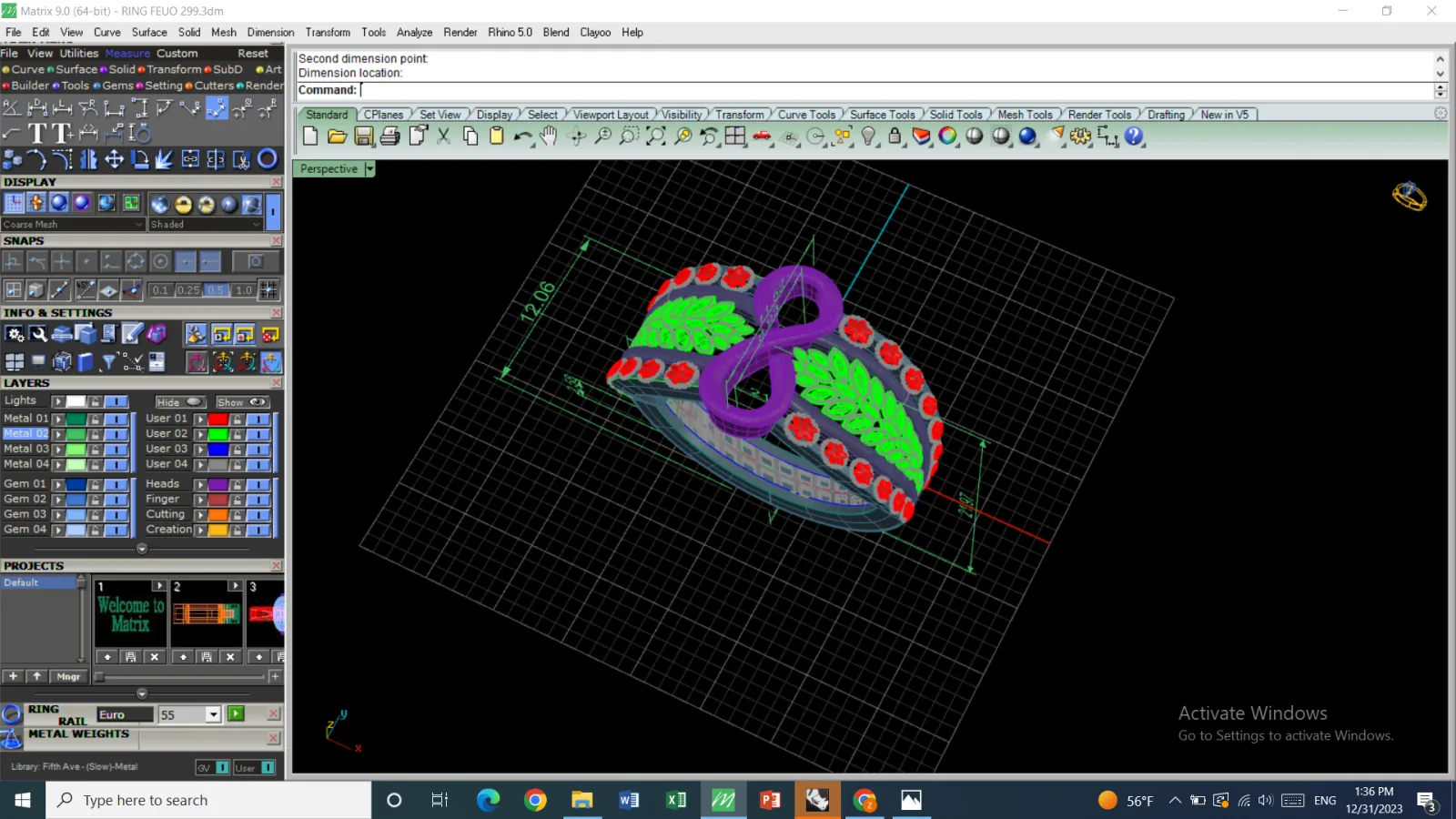Toggle visibility of Gem 03 layer

(x=116, y=514)
